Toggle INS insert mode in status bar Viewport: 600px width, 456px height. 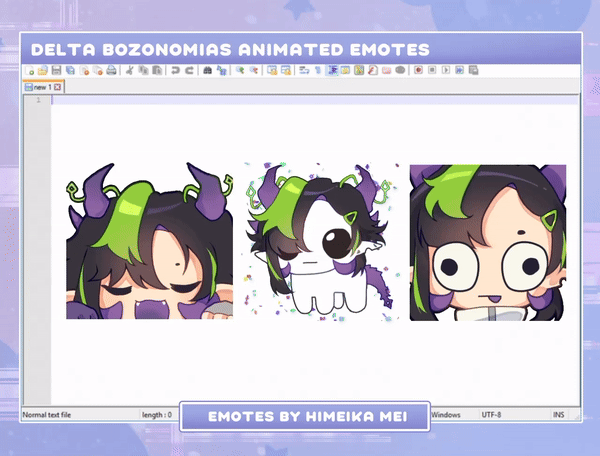click(558, 414)
